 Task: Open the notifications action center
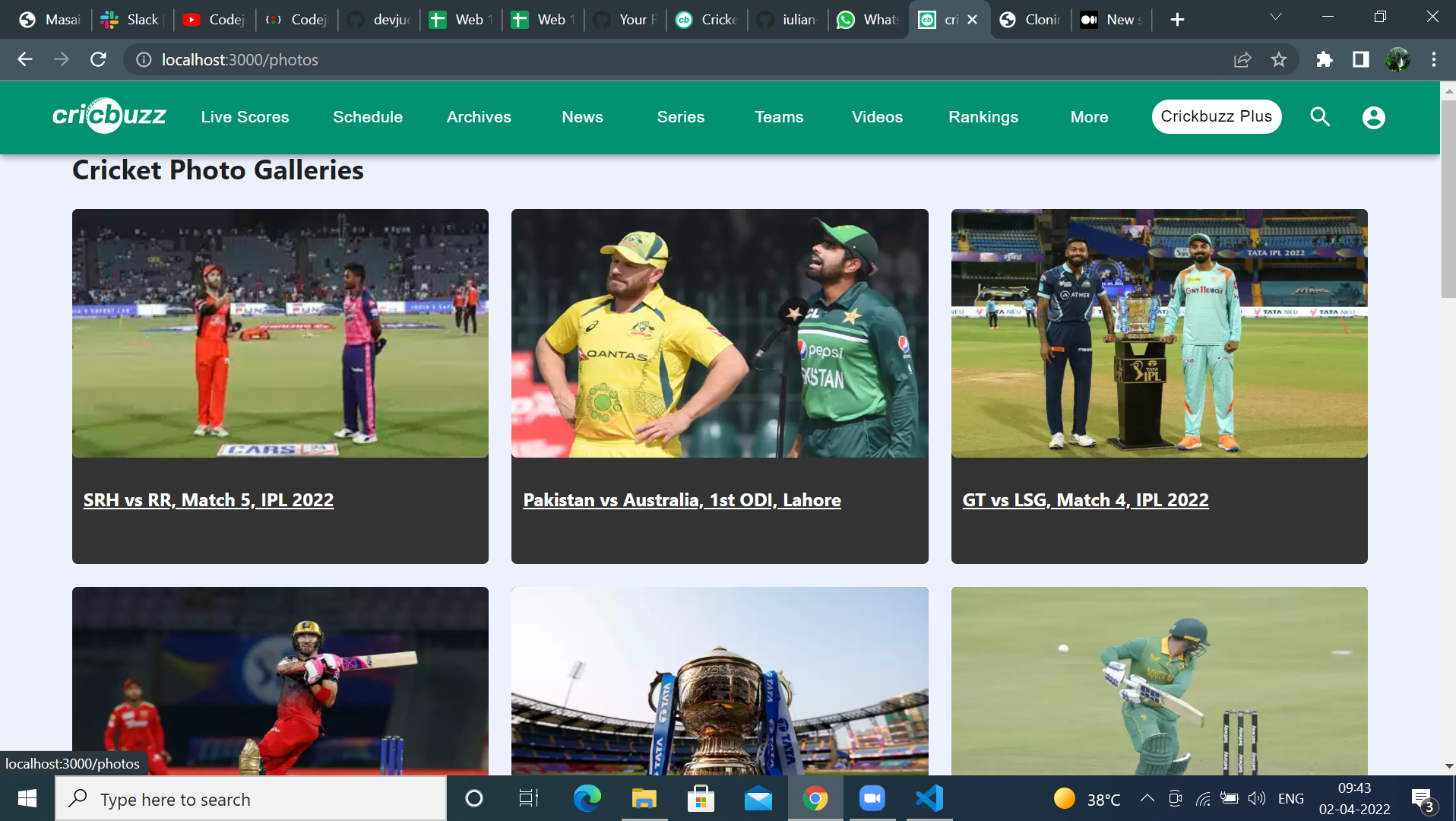click(x=1423, y=800)
